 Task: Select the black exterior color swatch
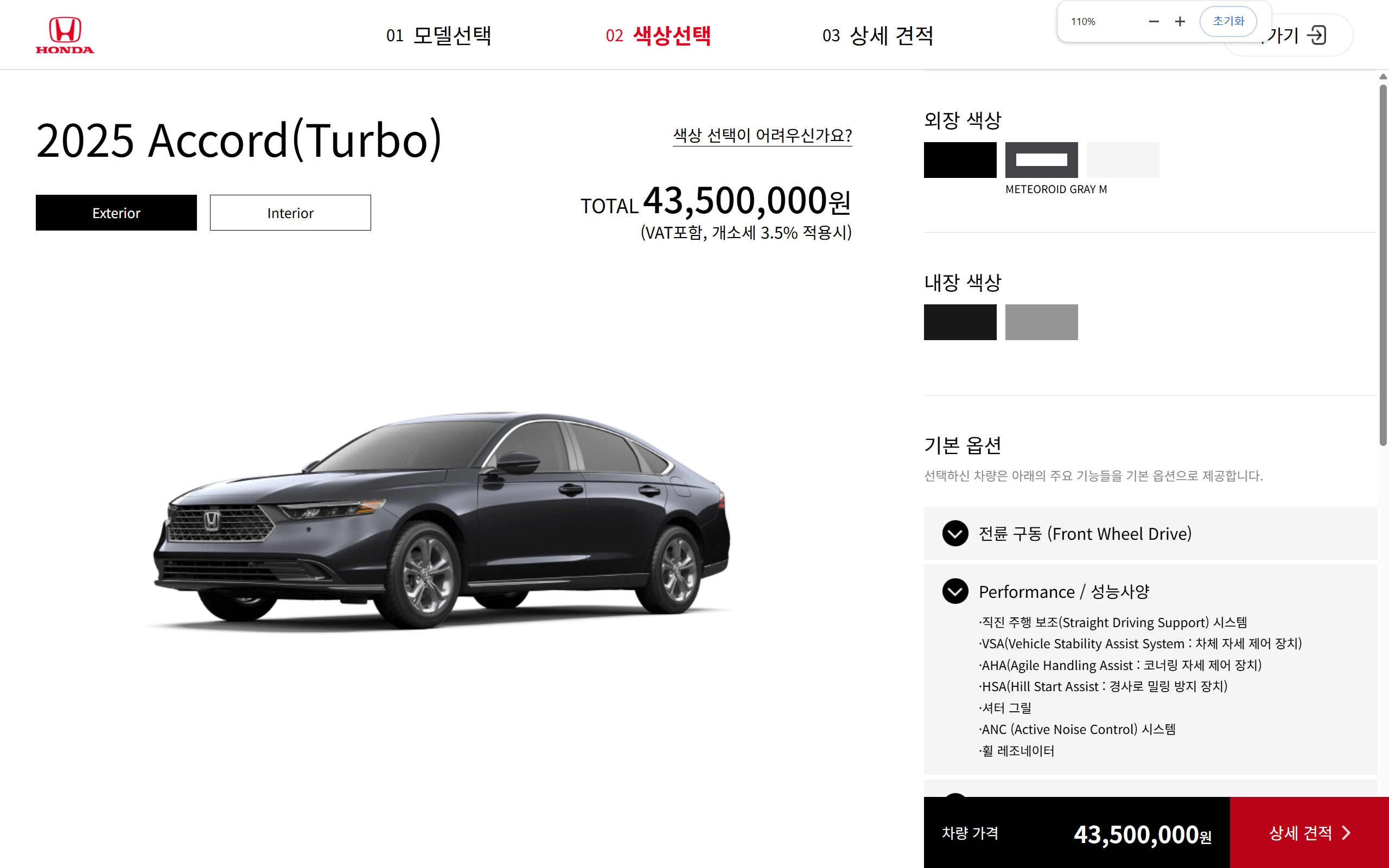pos(960,159)
